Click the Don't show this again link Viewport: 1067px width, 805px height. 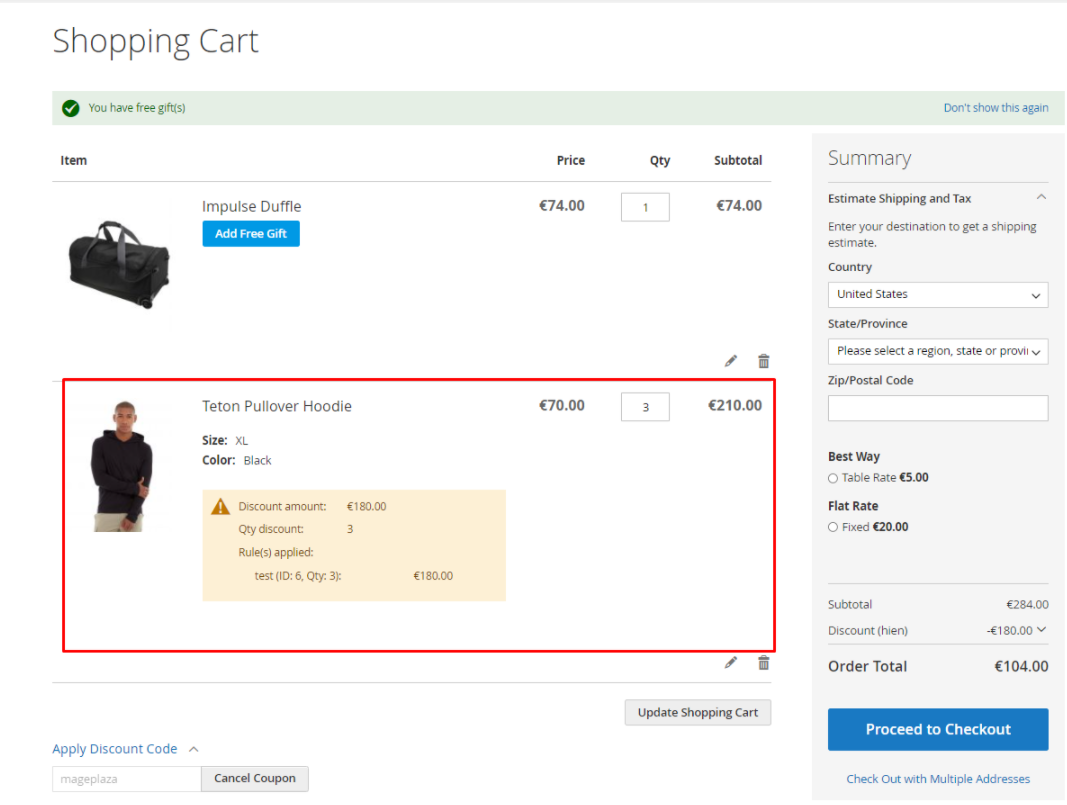tap(995, 108)
